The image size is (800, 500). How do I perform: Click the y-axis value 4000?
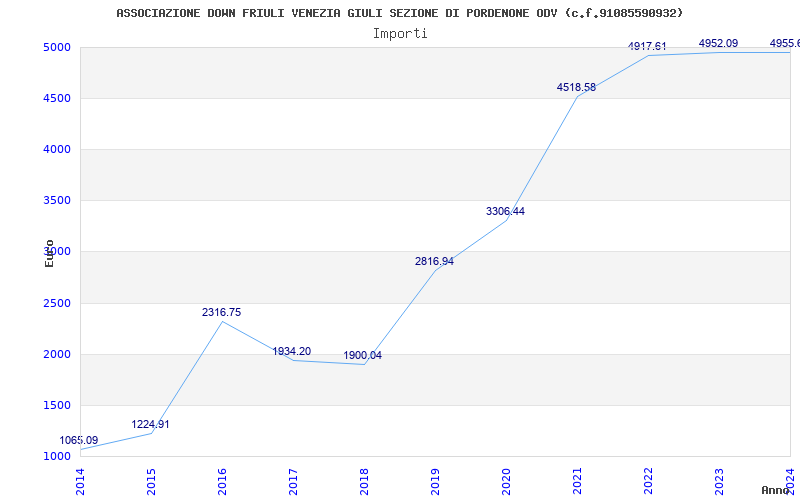56,149
